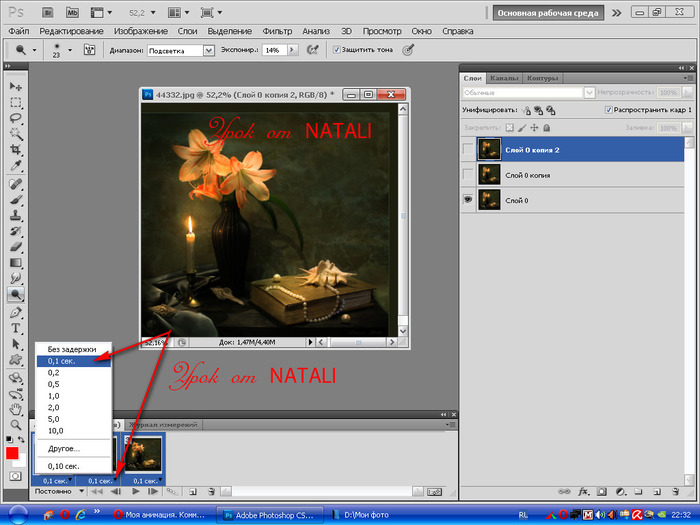Toggle lock transparent pixels icon

point(509,128)
